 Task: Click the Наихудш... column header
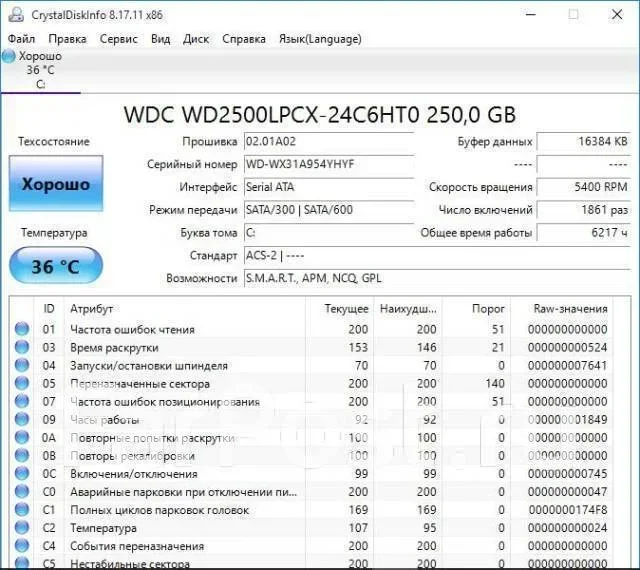(x=408, y=309)
